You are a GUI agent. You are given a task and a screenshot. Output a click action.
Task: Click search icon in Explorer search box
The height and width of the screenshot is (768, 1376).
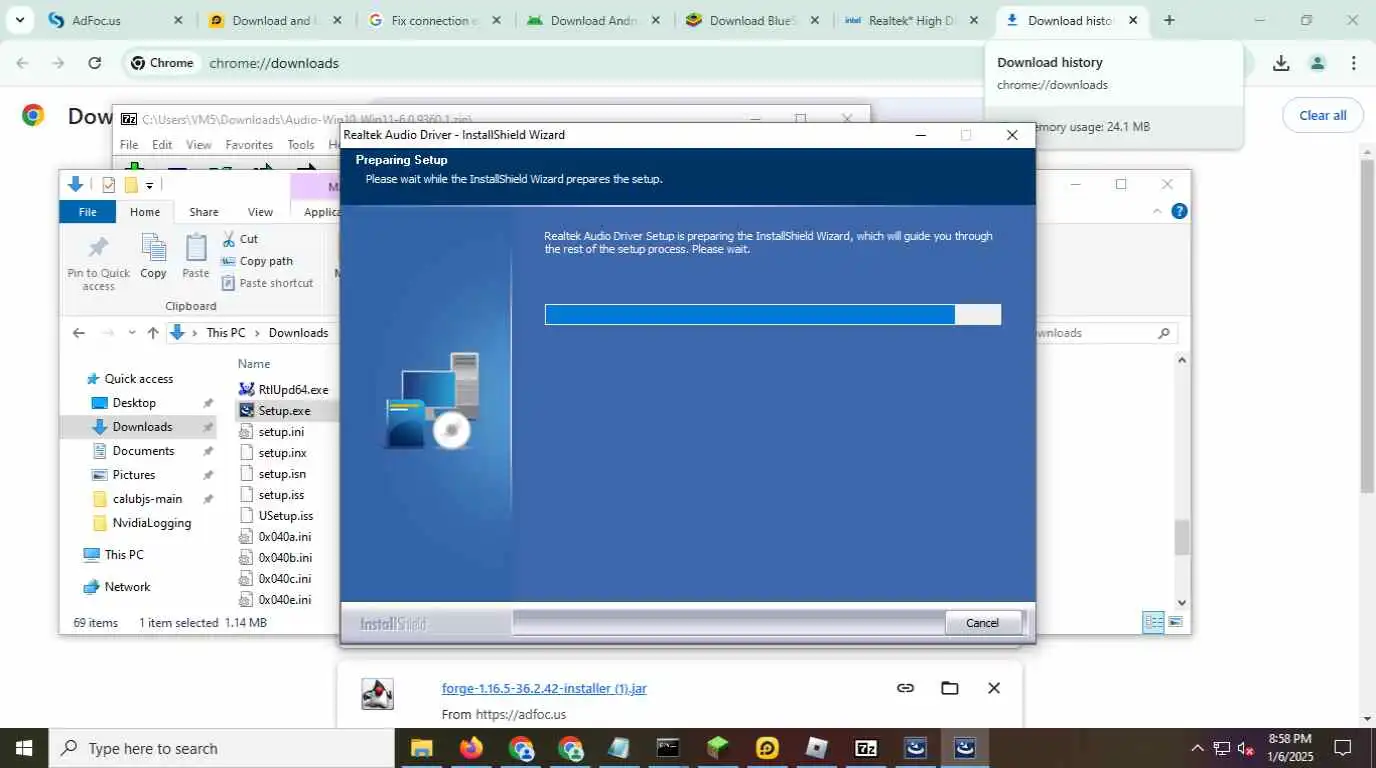[x=1164, y=333]
